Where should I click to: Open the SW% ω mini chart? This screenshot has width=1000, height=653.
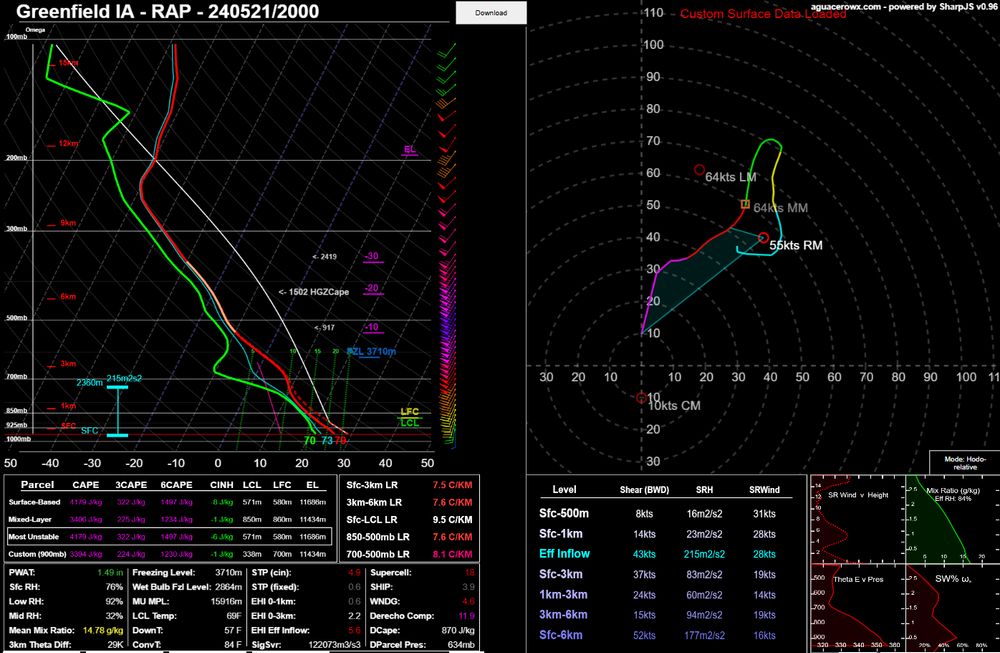pos(952,608)
